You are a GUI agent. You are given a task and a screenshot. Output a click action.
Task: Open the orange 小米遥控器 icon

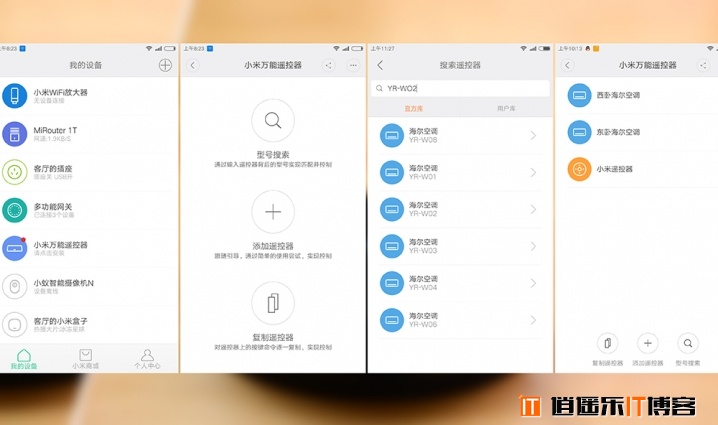pyautogui.click(x=579, y=169)
